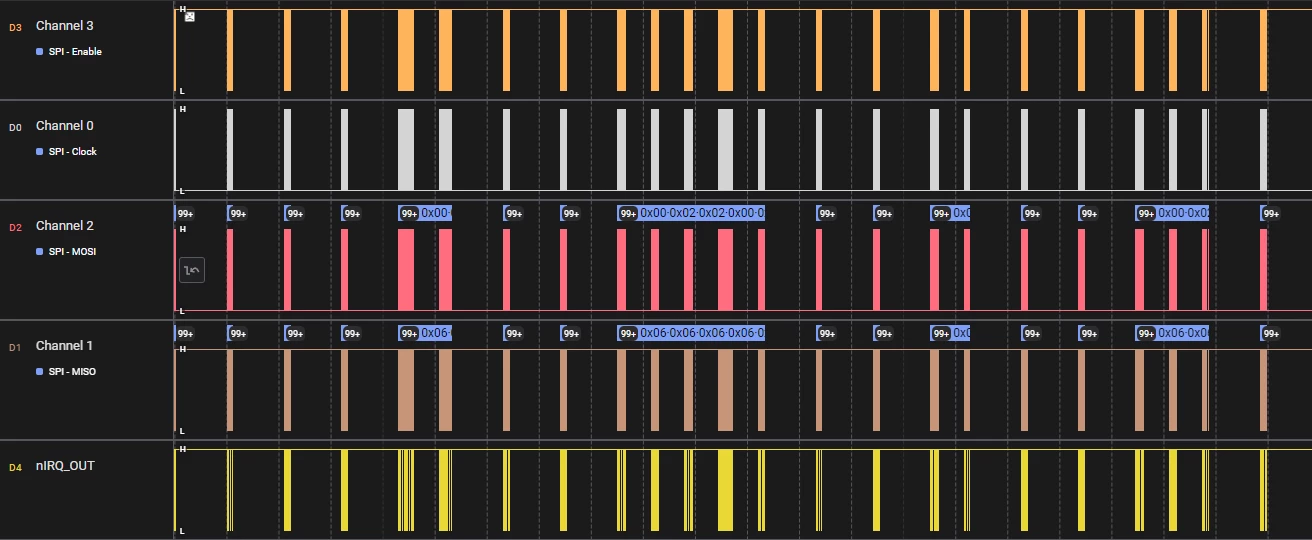Expand the last 99+ badge on MOSI row
Screen dimensions: 1312x540
(1271, 213)
